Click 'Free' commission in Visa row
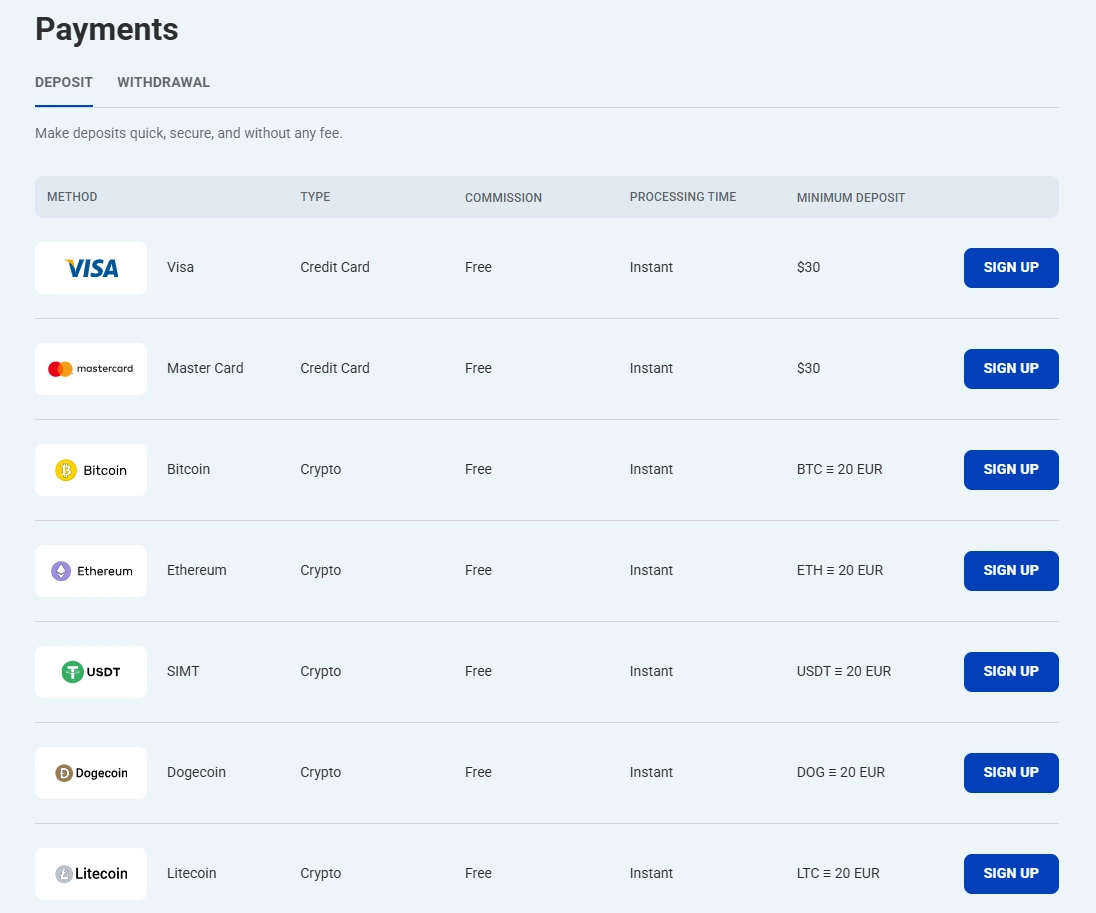1096x913 pixels. (478, 267)
